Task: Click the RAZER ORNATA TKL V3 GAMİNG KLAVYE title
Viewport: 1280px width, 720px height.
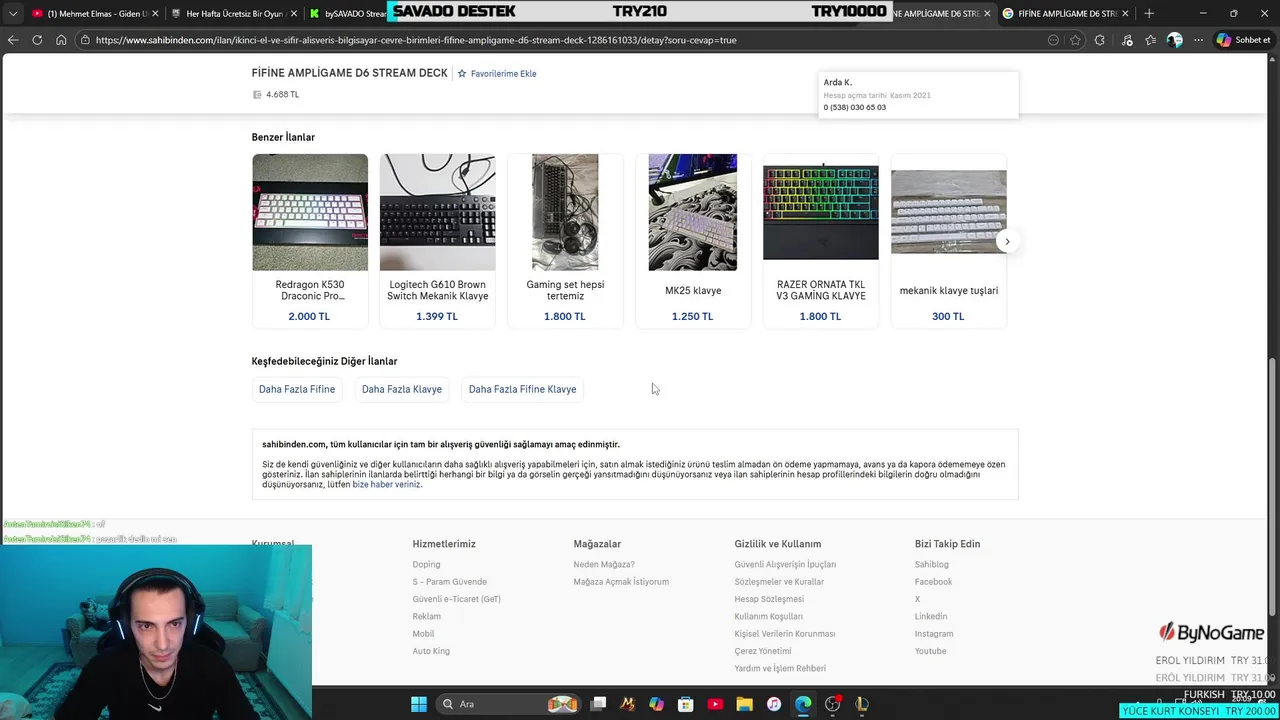Action: coord(821,290)
